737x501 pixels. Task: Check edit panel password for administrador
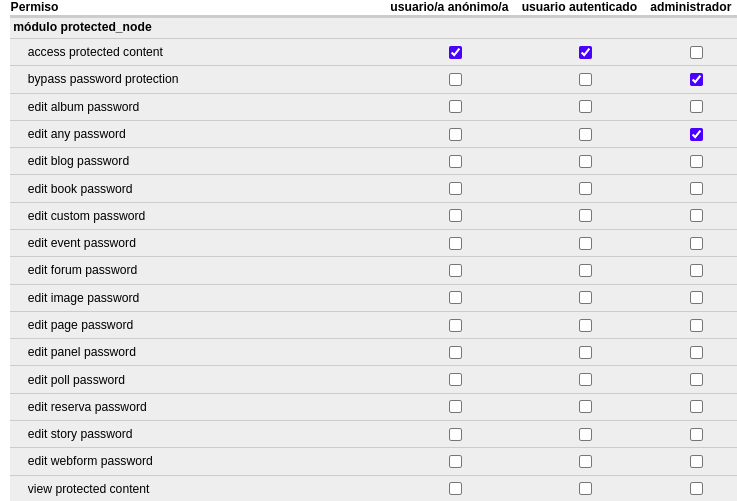[696, 352]
